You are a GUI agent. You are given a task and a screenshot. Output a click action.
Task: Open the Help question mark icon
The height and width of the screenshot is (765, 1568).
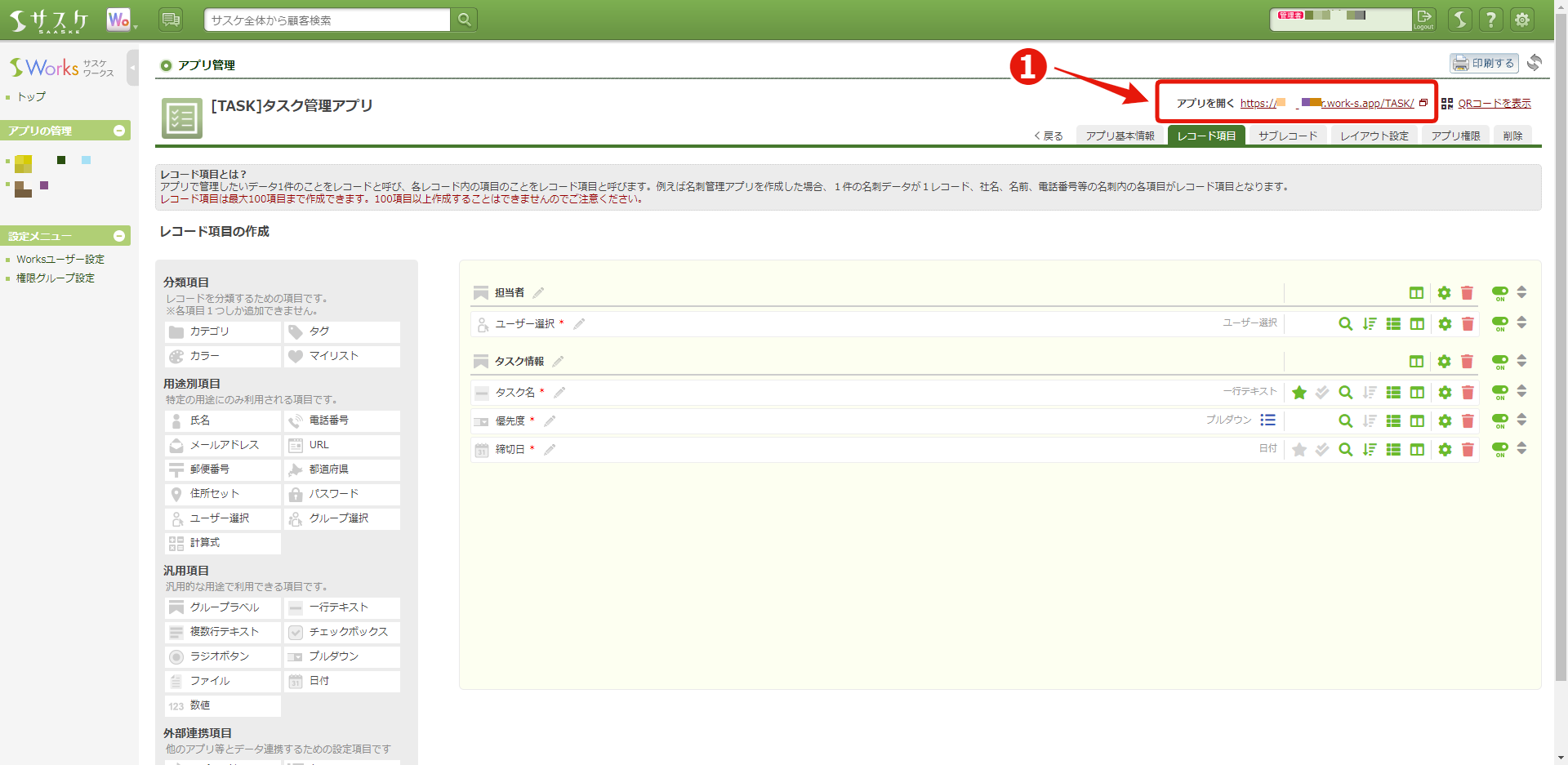pos(1491,20)
